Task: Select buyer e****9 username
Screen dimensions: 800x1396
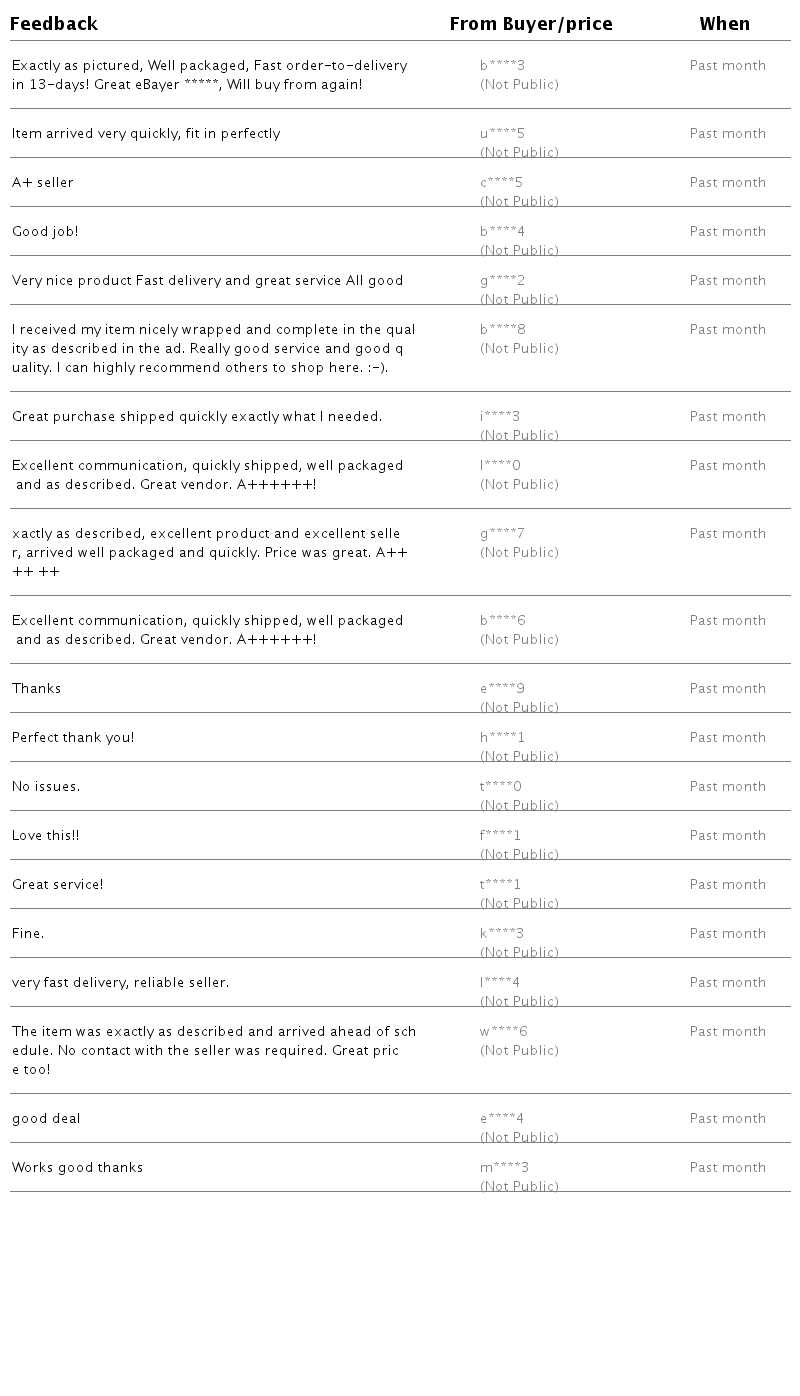Action: 502,689
